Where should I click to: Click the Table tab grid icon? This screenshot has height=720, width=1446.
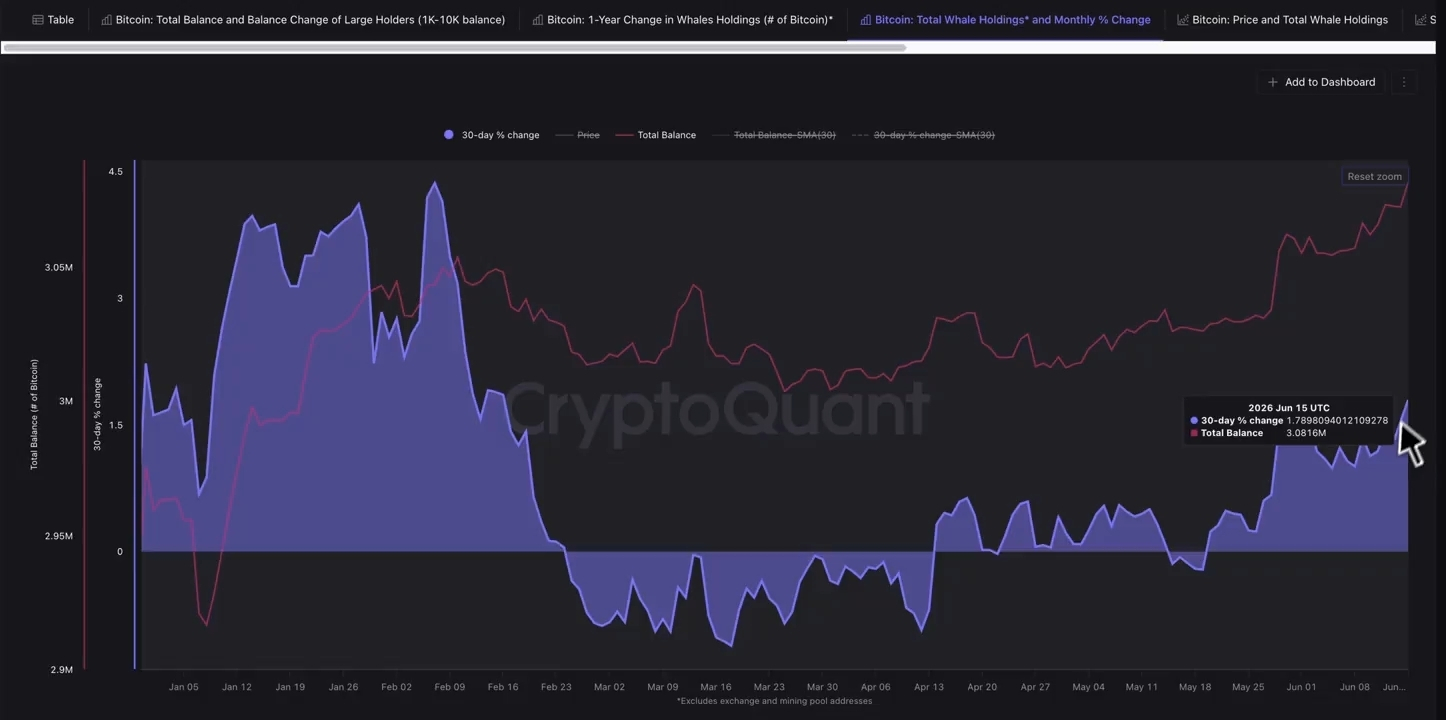point(38,20)
